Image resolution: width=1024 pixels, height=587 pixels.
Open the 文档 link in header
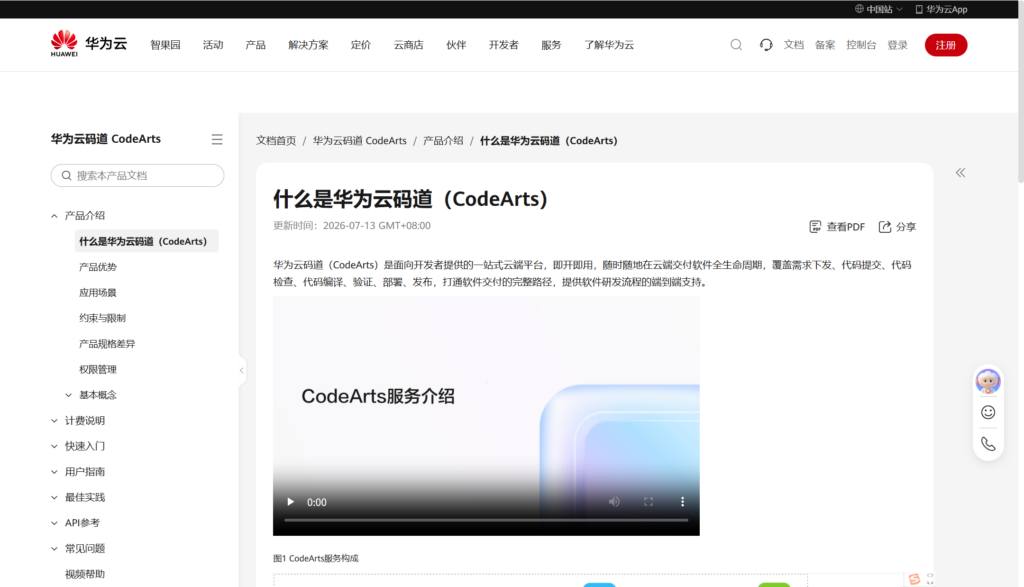pyautogui.click(x=793, y=45)
